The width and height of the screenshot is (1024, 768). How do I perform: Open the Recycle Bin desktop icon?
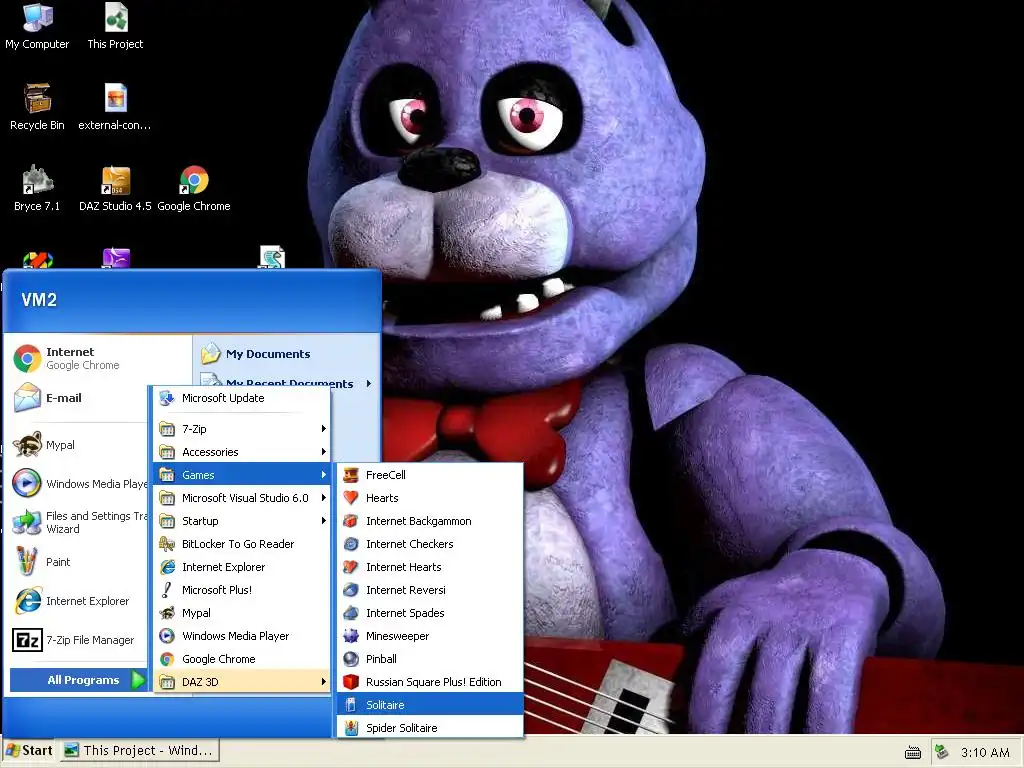pos(37,107)
